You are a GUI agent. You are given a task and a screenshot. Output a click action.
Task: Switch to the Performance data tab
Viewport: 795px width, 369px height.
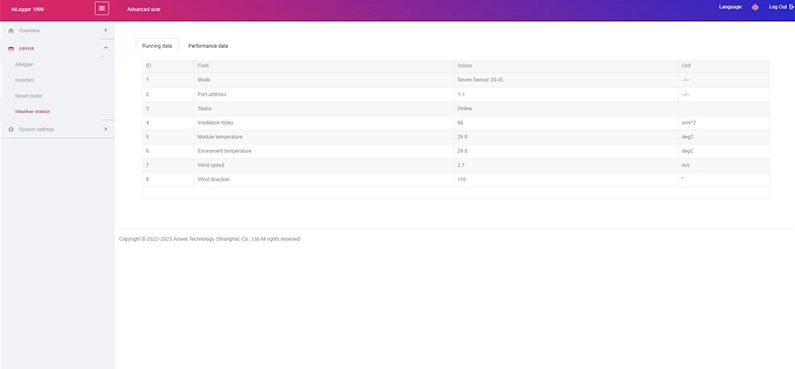click(x=208, y=46)
